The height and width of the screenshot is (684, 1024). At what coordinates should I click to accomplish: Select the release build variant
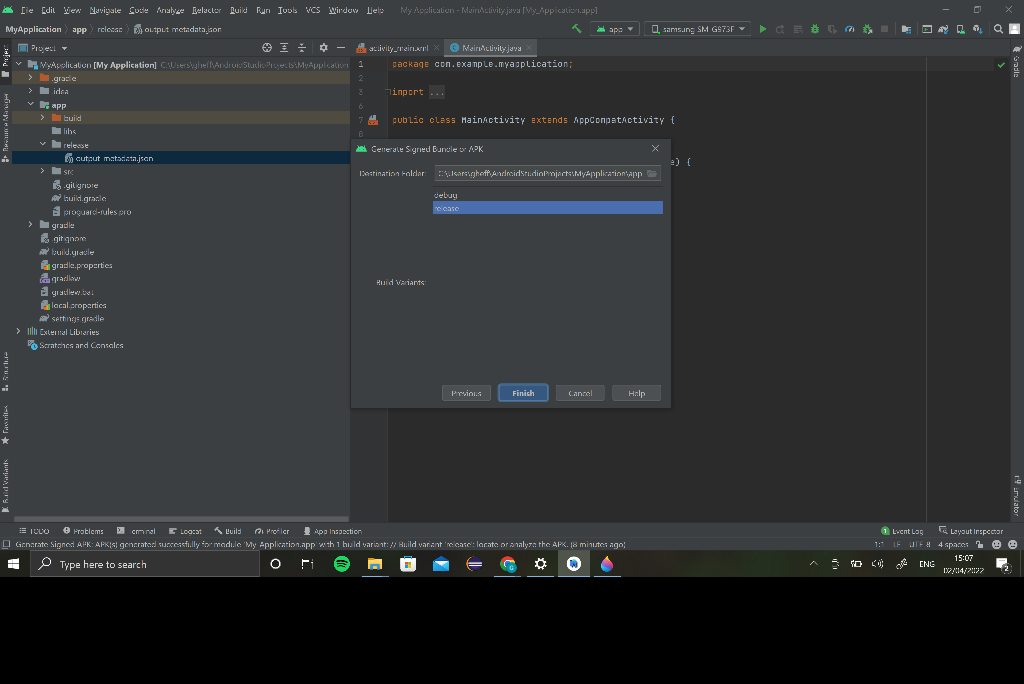pos(548,208)
